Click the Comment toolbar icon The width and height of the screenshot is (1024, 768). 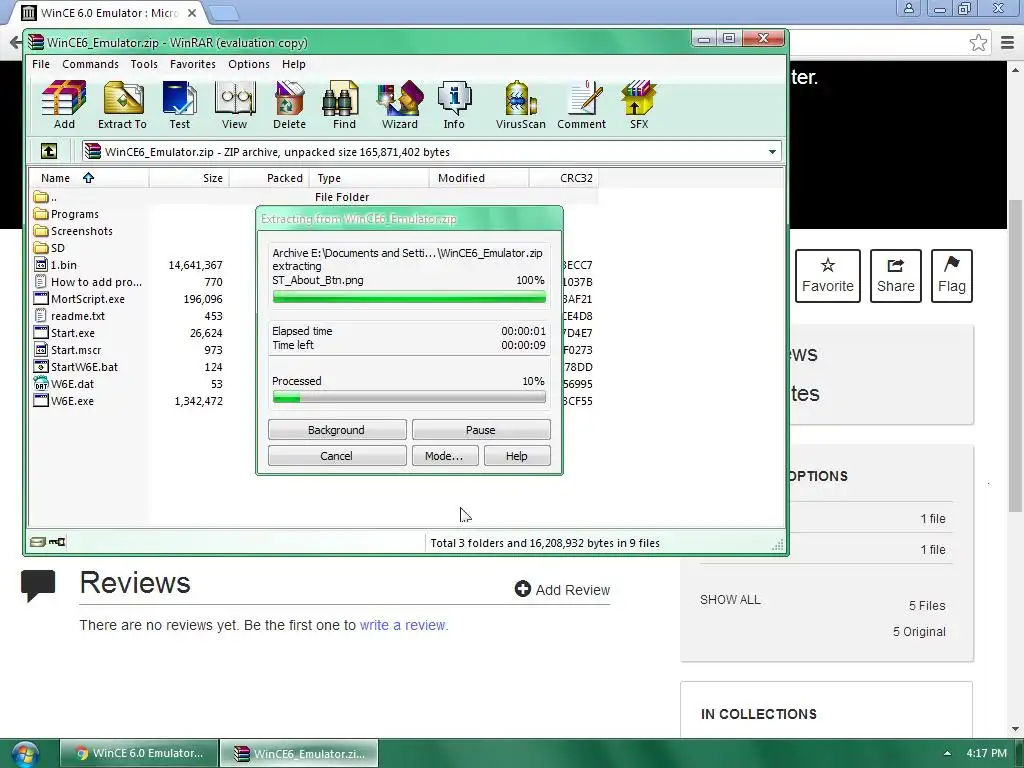click(581, 104)
